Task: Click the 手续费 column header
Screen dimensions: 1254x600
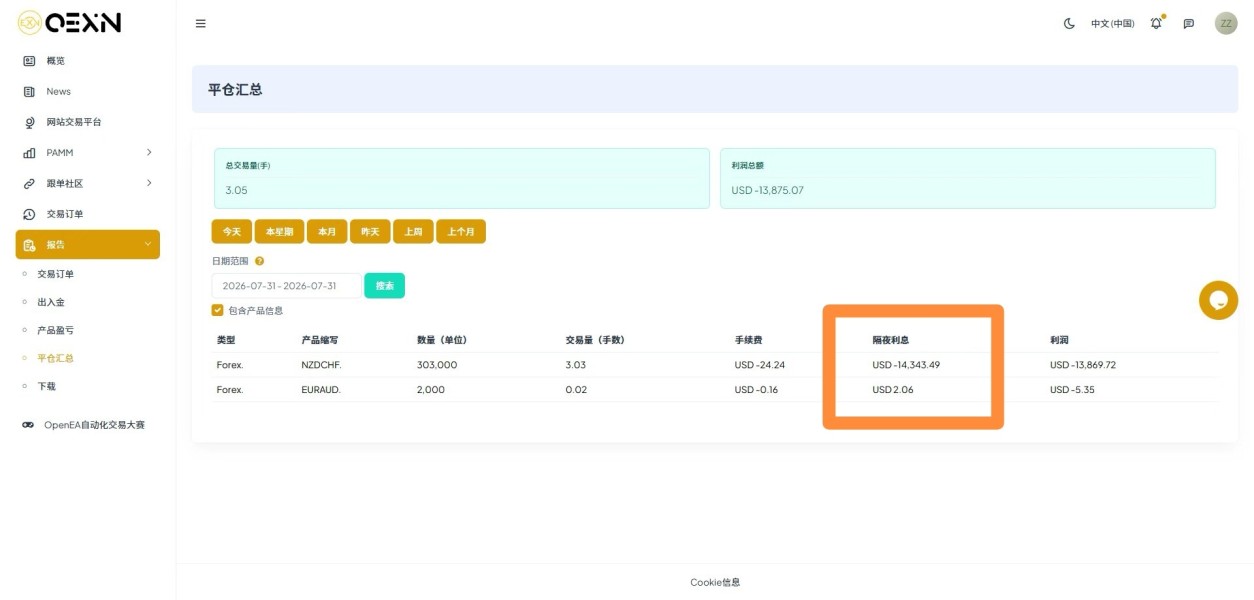Action: (x=750, y=340)
